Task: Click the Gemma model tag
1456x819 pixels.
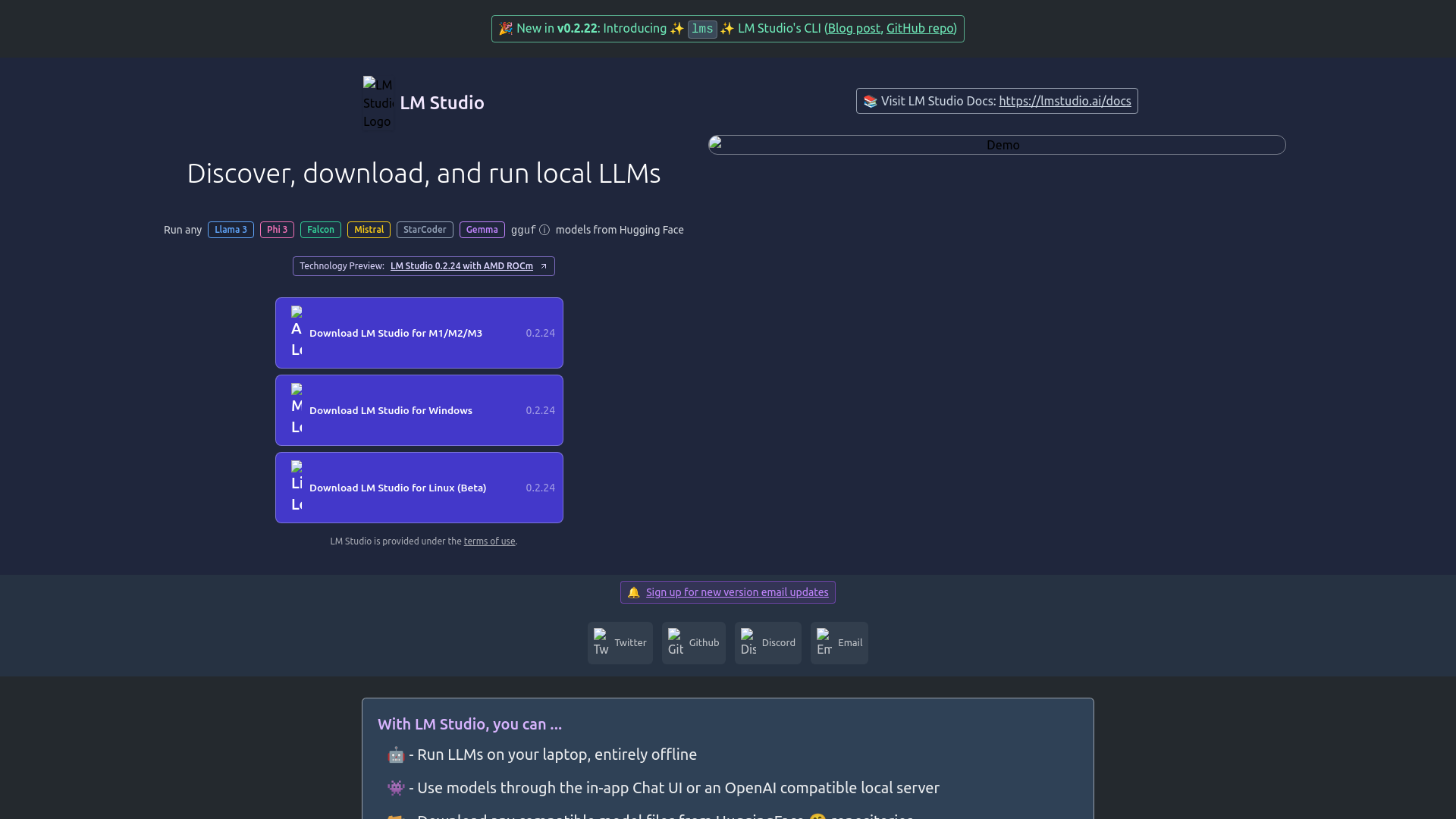Action: (482, 230)
